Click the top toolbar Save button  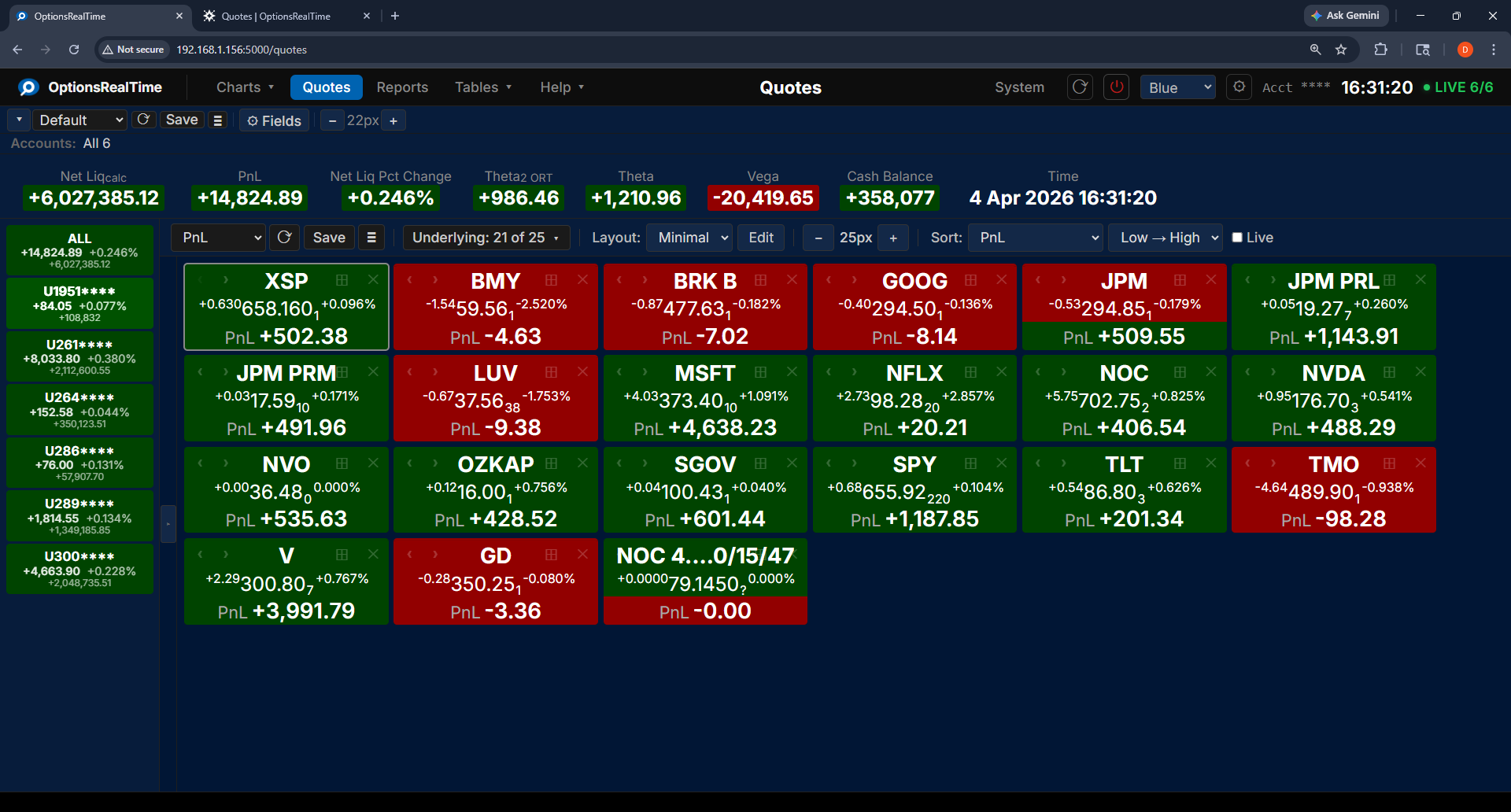point(182,120)
